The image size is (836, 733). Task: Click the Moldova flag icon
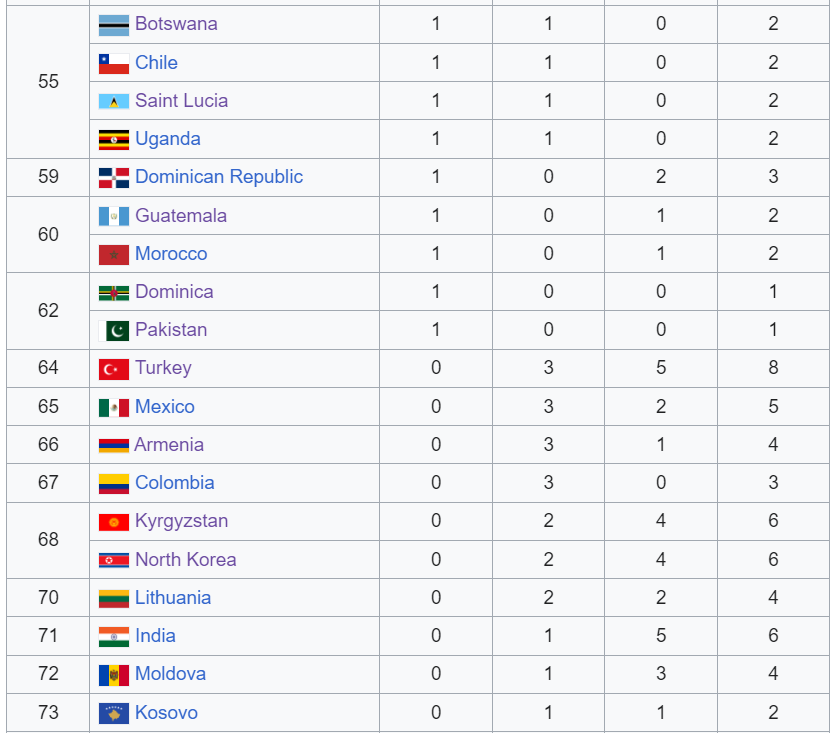pyautogui.click(x=114, y=675)
